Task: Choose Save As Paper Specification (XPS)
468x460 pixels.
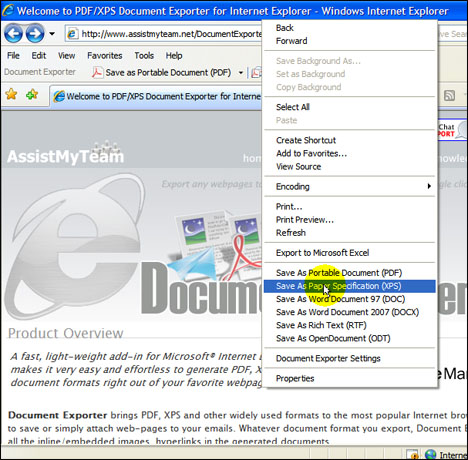Action: pyautogui.click(x=350, y=286)
